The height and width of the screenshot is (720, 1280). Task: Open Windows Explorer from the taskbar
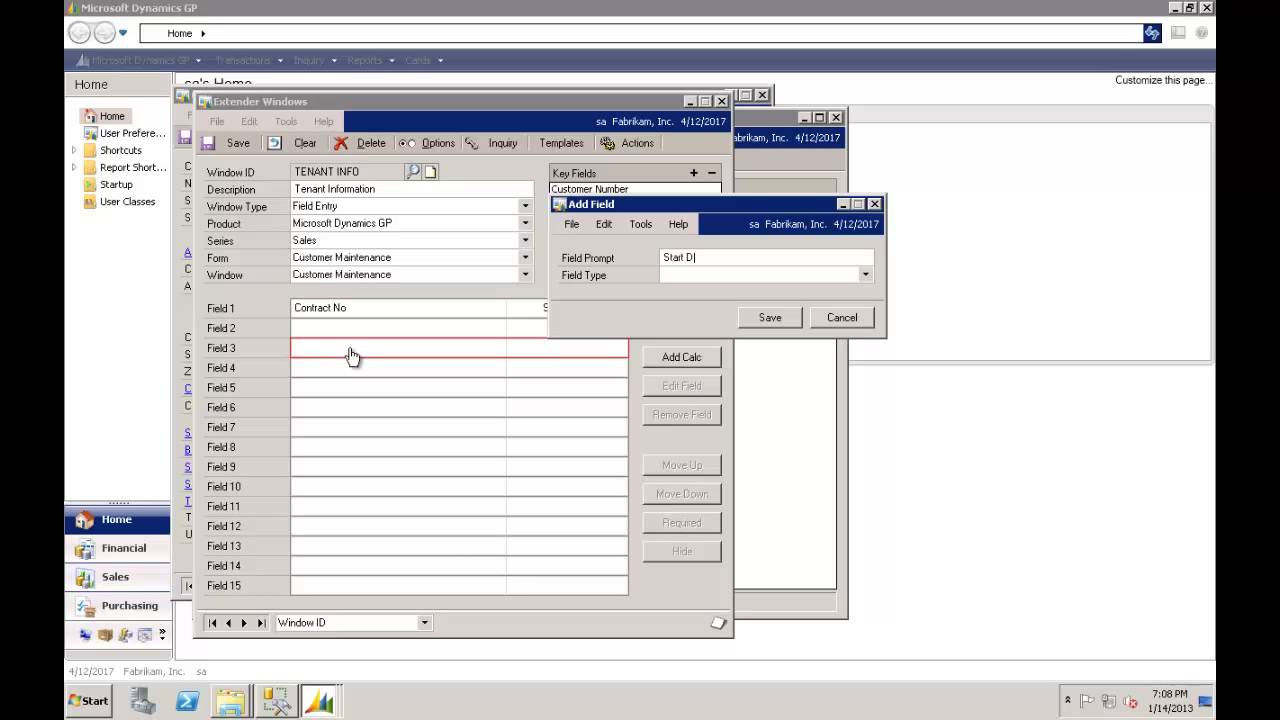pyautogui.click(x=231, y=700)
